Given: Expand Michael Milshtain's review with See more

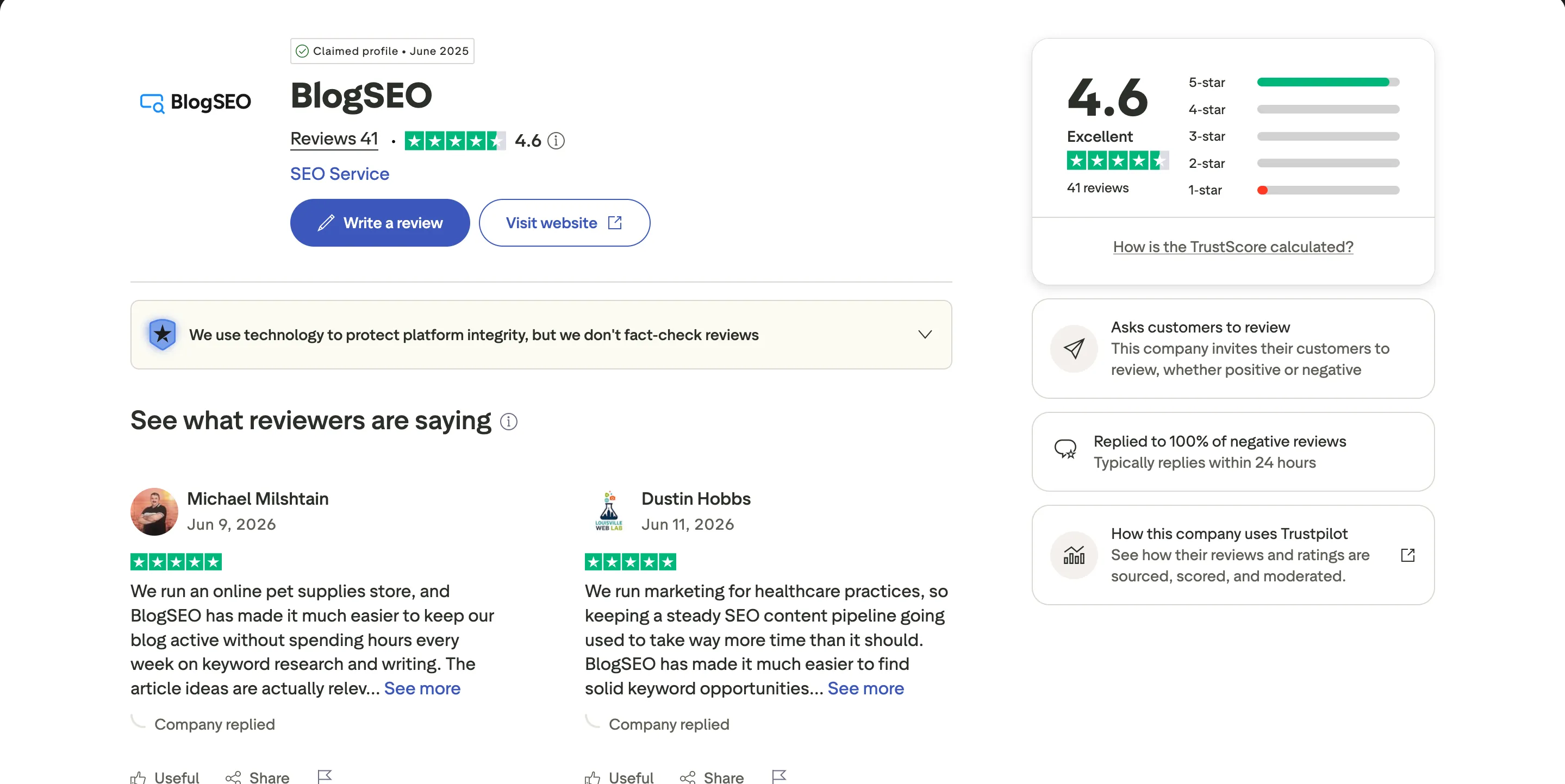Looking at the screenshot, I should (422, 688).
